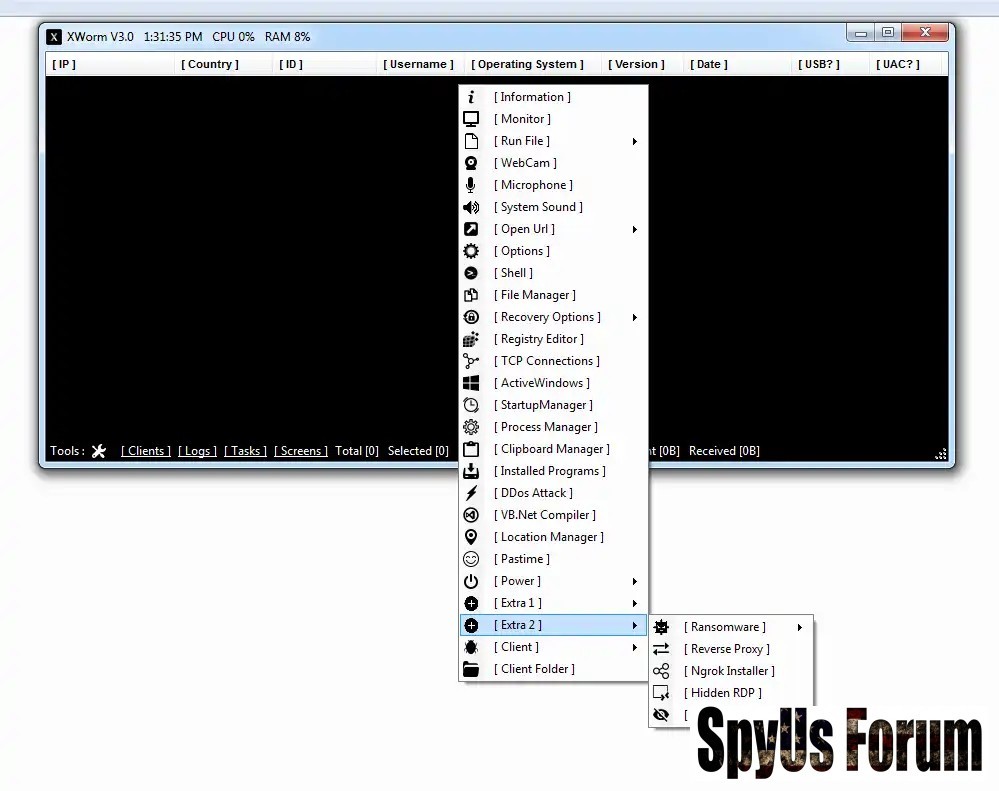Screen dimensions: 999x791
Task: Expand the Recovery Options submenu arrow
Action: click(x=634, y=318)
